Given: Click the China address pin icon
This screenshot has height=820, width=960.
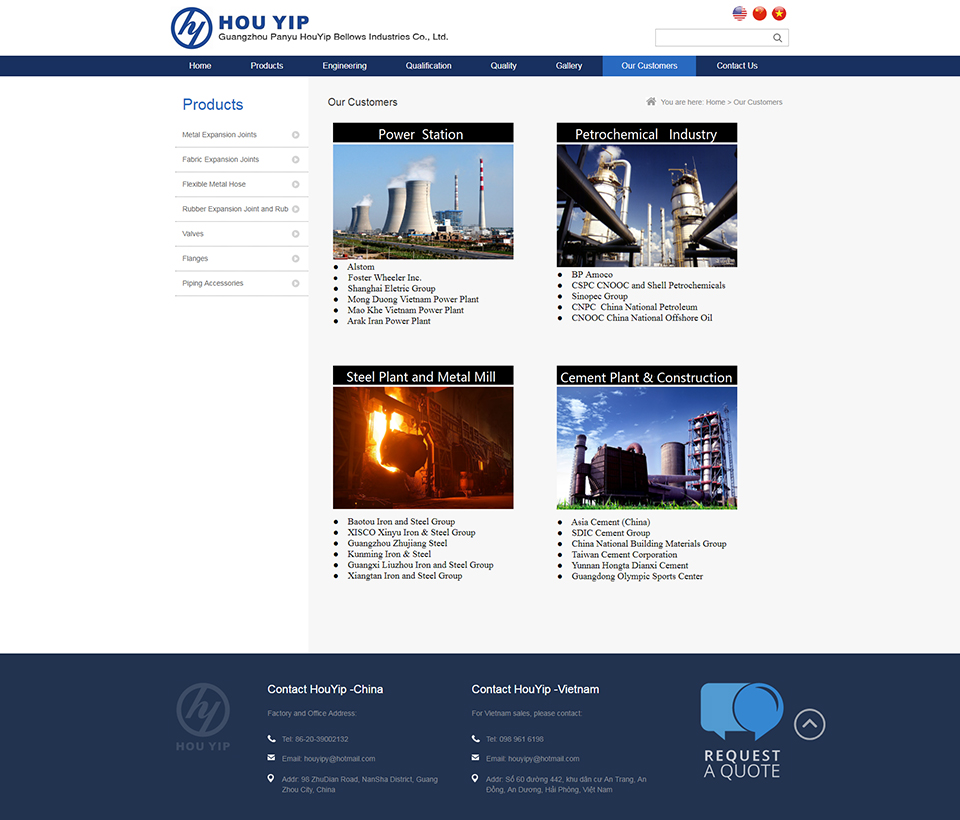Looking at the screenshot, I should point(271,778).
